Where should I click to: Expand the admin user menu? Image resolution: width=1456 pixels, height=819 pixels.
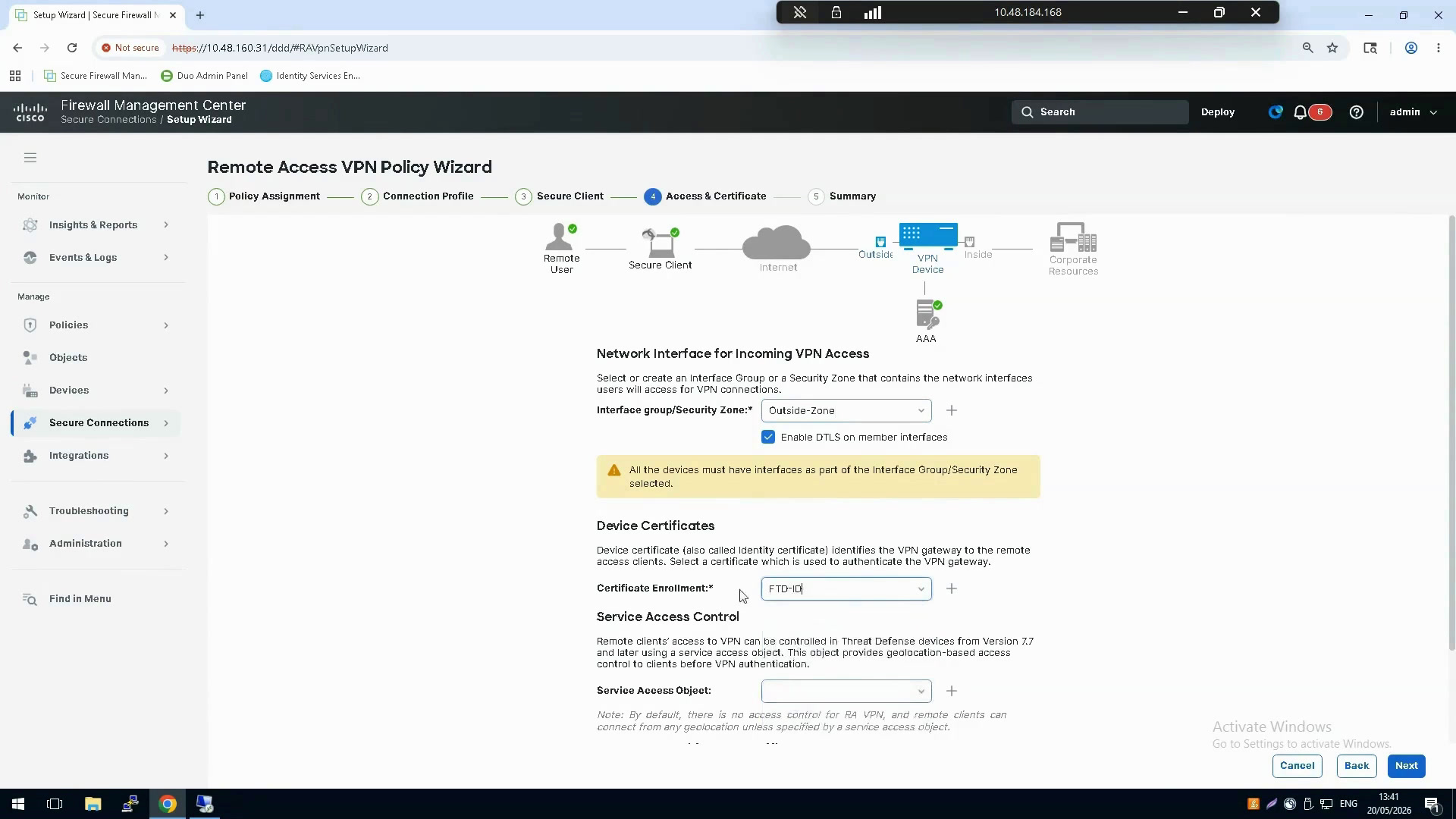tap(1413, 112)
